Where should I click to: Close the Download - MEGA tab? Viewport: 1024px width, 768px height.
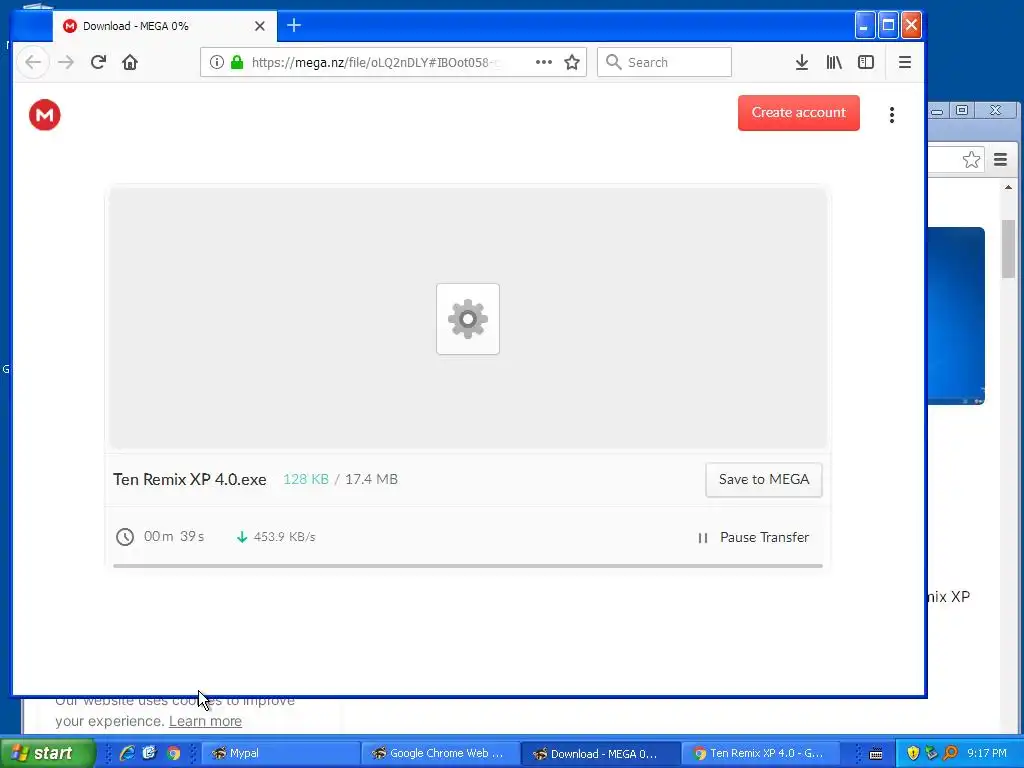260,26
